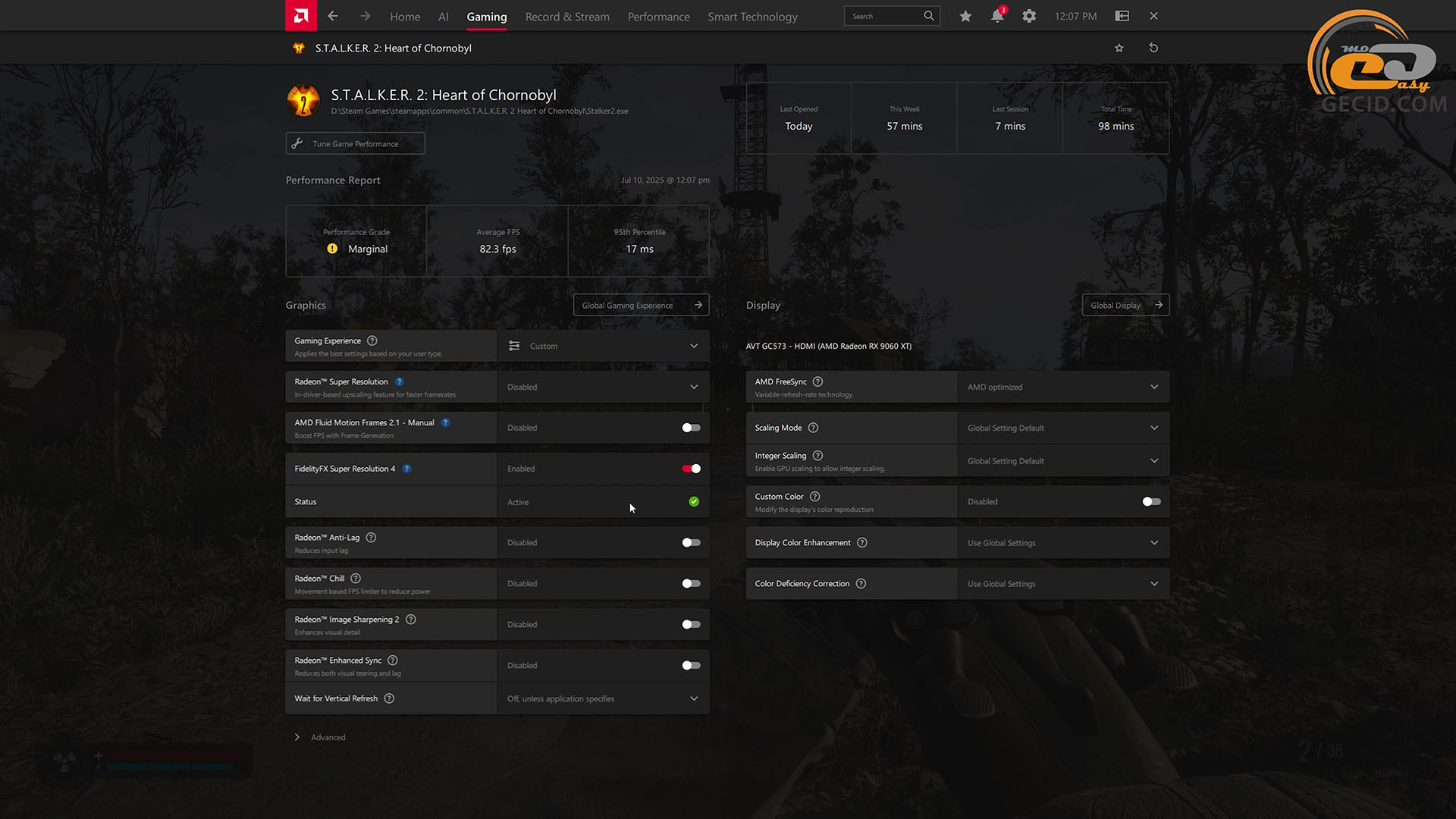Open Wait for Vertical Refresh dropdown
Screen dimensions: 1456x819
coord(604,698)
